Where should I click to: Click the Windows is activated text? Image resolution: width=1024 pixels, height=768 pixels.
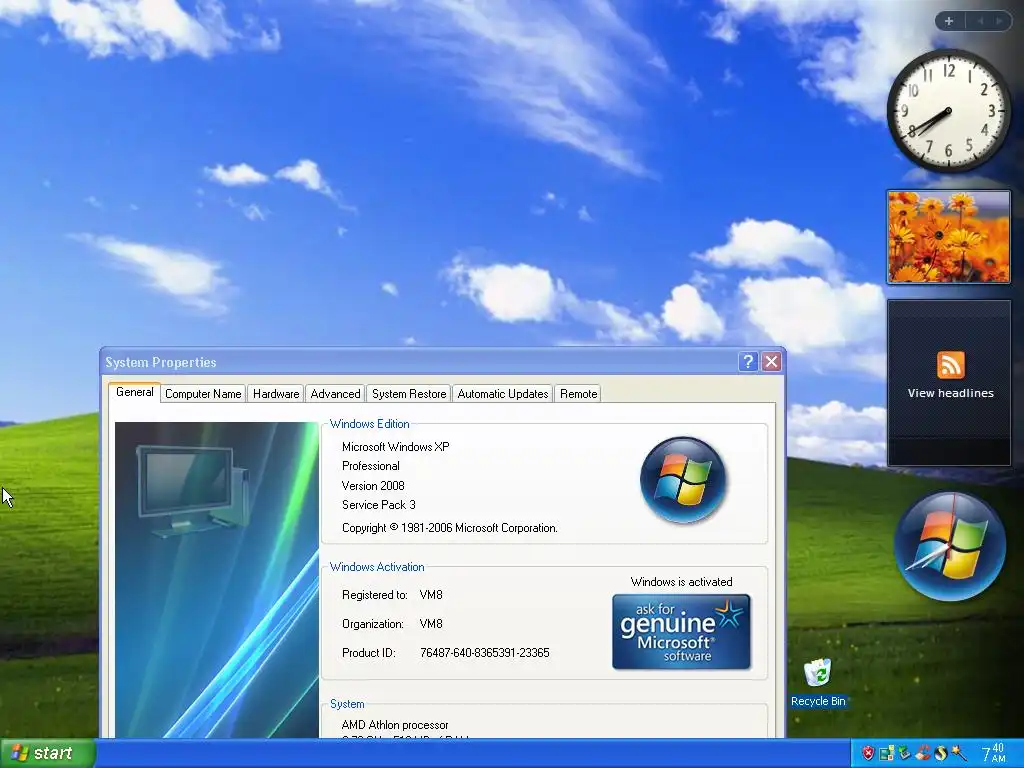click(681, 582)
